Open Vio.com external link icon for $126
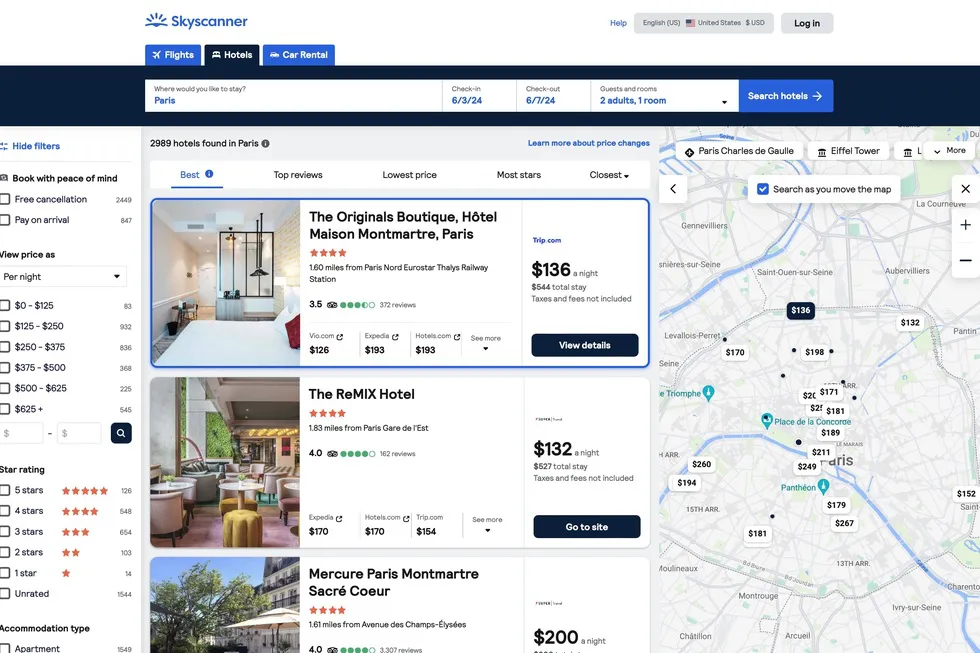Screen dimensions: 980x653 coord(340,337)
